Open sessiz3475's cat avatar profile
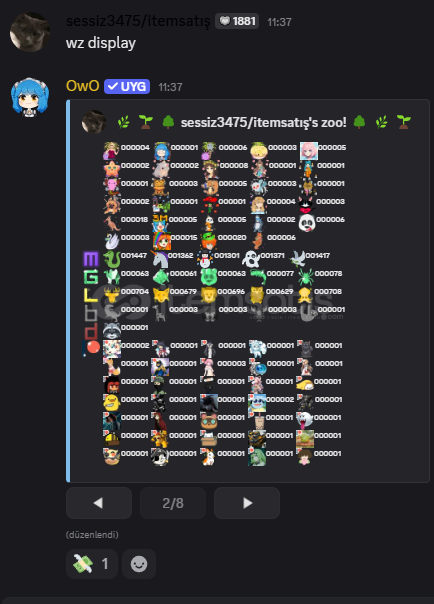The image size is (434, 604). point(30,32)
